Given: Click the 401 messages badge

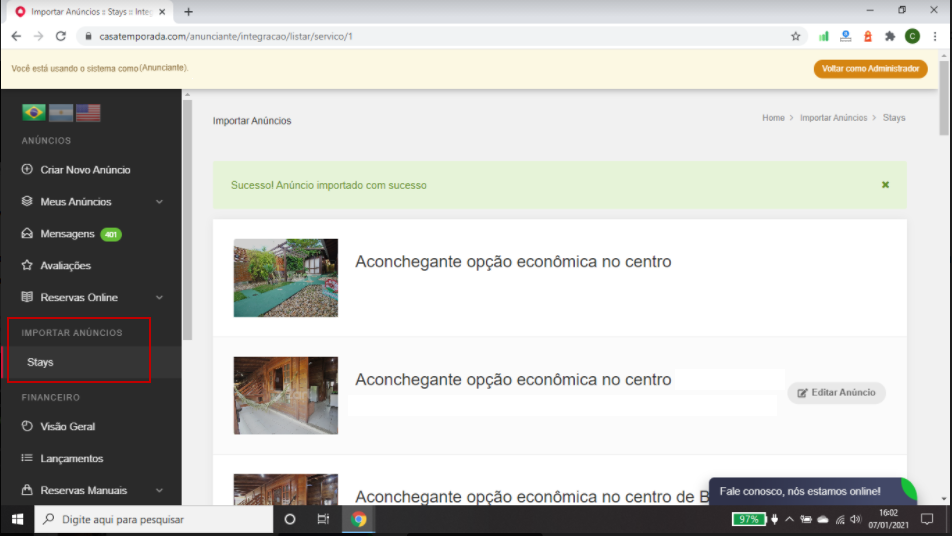Looking at the screenshot, I should point(111,234).
